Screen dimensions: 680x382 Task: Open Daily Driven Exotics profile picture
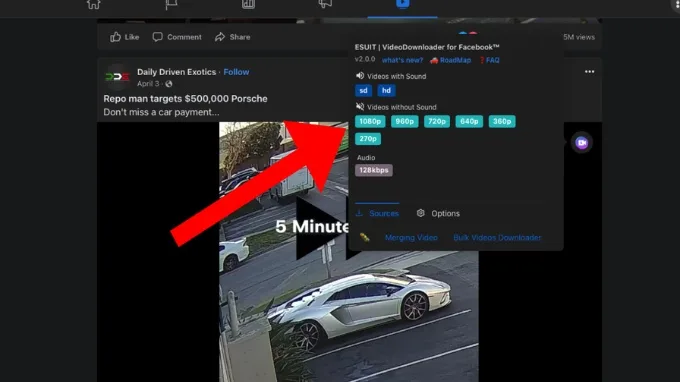(117, 77)
